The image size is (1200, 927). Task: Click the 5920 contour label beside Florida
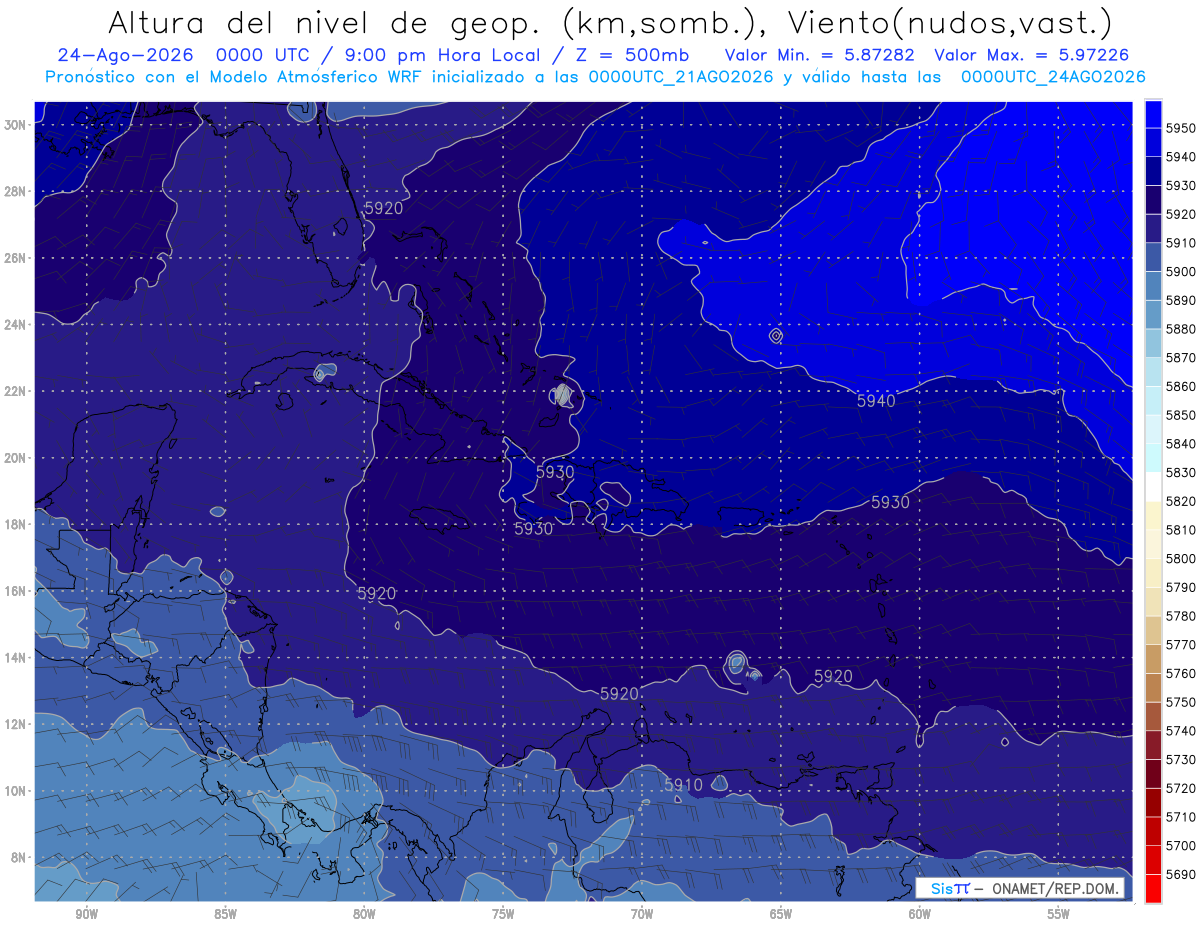(384, 208)
